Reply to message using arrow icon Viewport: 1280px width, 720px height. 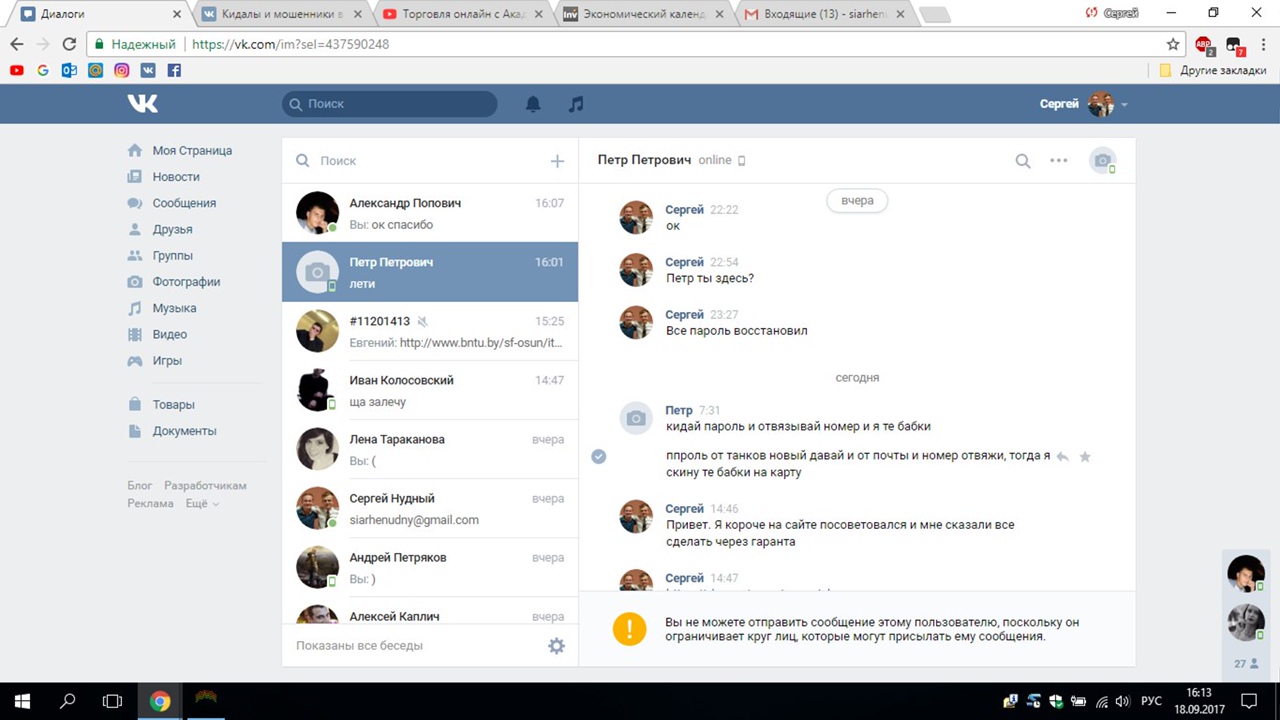[1063, 456]
